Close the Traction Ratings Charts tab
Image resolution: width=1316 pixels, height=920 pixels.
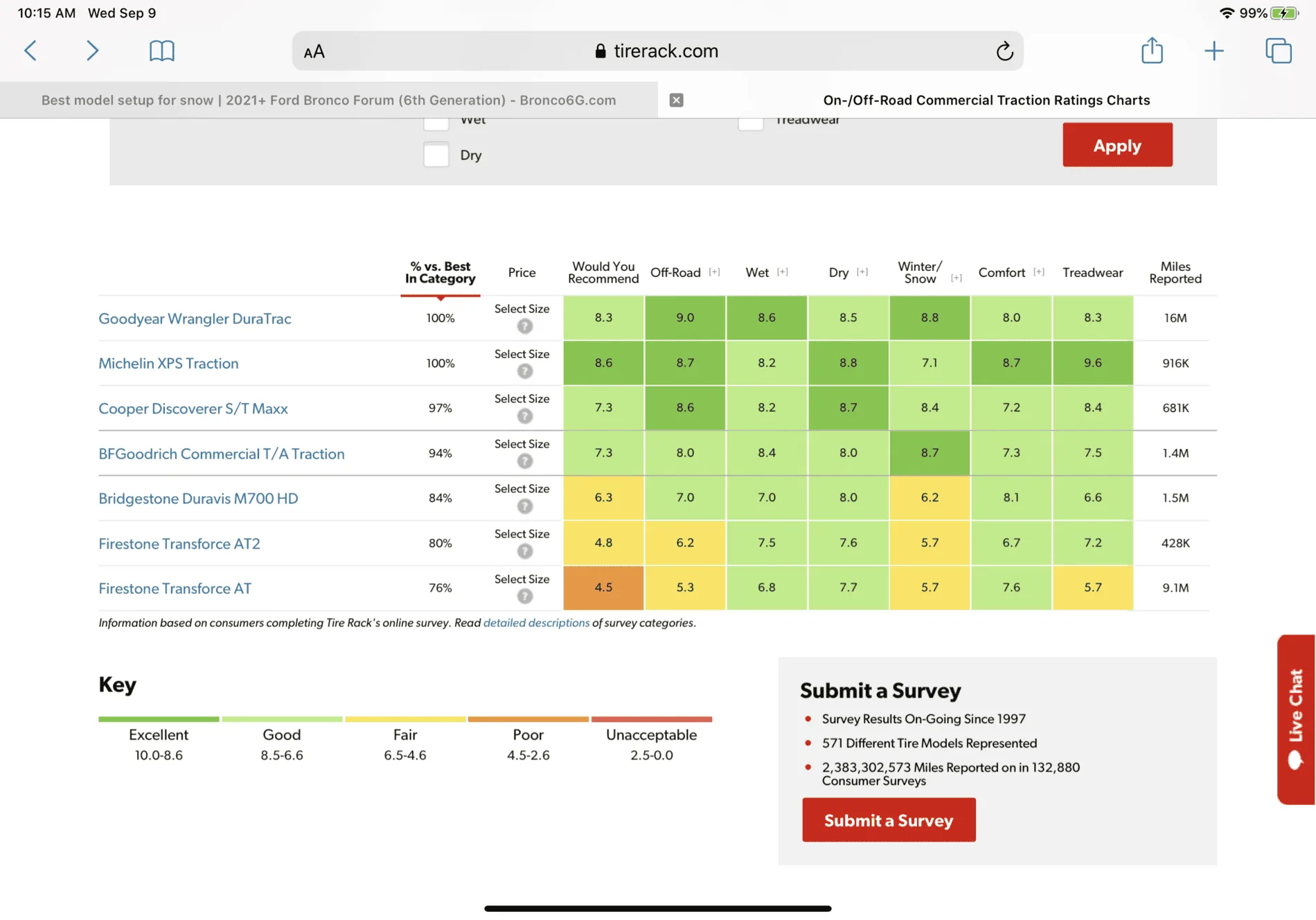point(677,100)
